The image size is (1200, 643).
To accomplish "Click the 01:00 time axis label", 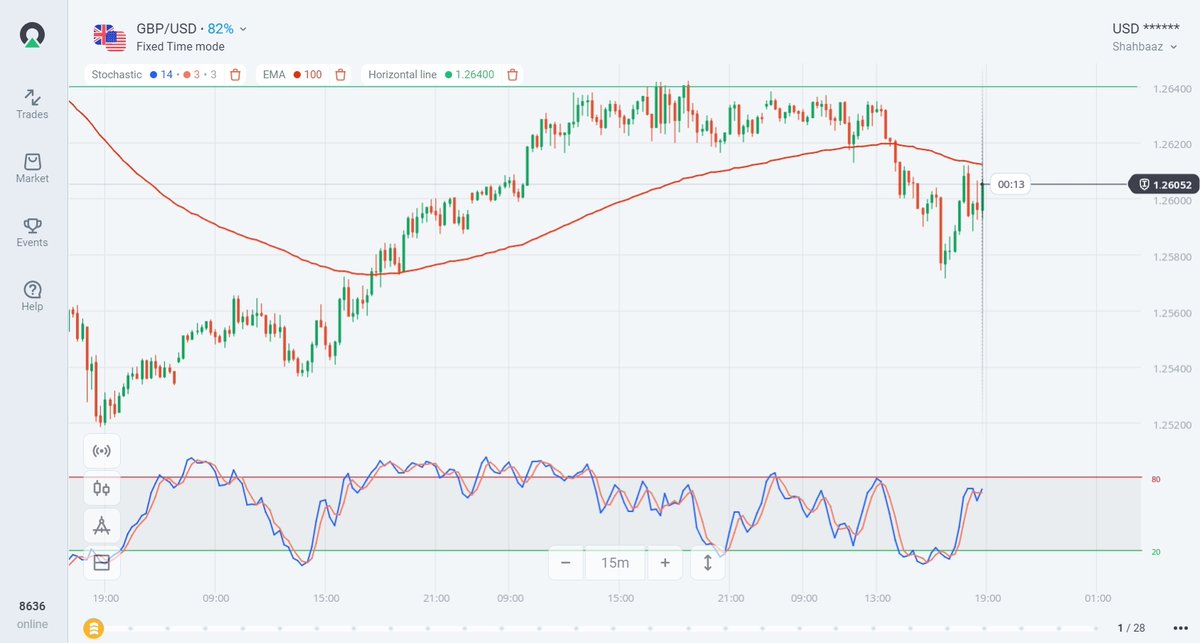I will coord(1097,598).
